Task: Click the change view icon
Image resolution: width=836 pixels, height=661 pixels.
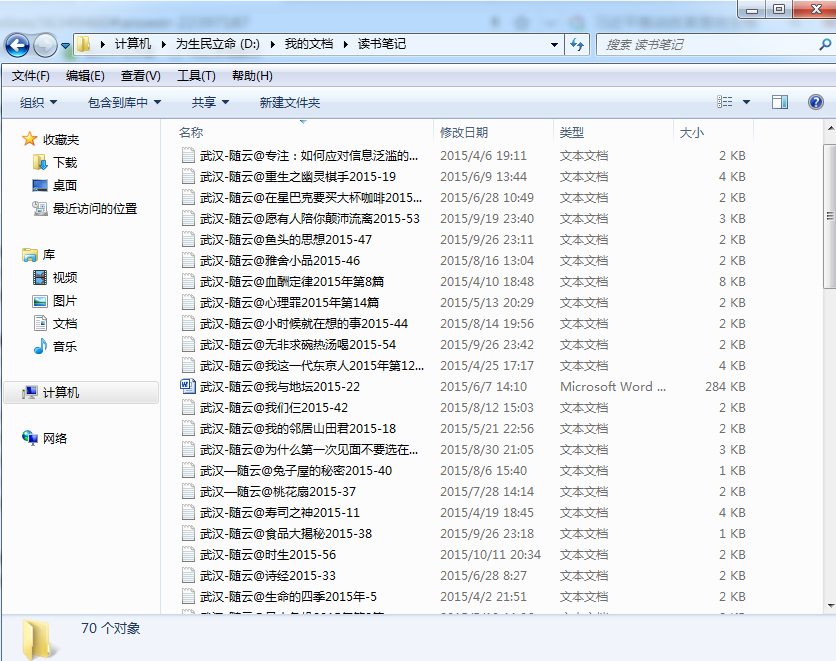Action: pyautogui.click(x=724, y=102)
